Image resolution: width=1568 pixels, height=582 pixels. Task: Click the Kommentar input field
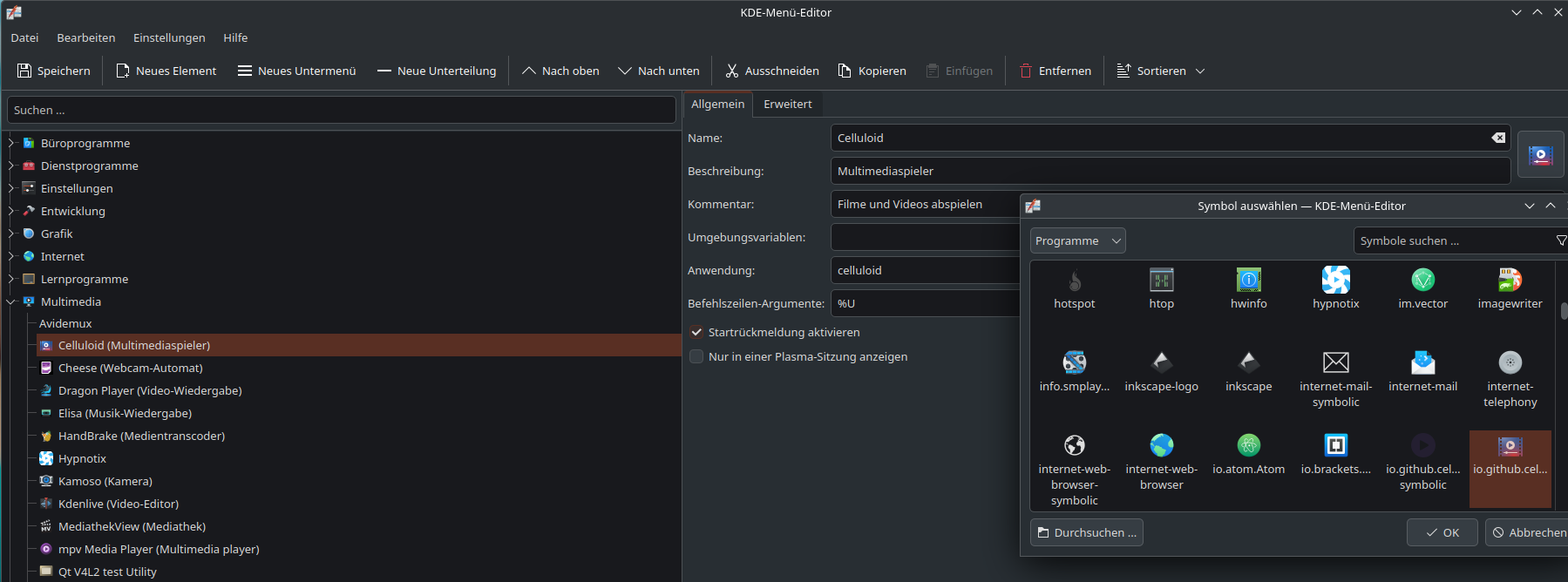pos(925,204)
